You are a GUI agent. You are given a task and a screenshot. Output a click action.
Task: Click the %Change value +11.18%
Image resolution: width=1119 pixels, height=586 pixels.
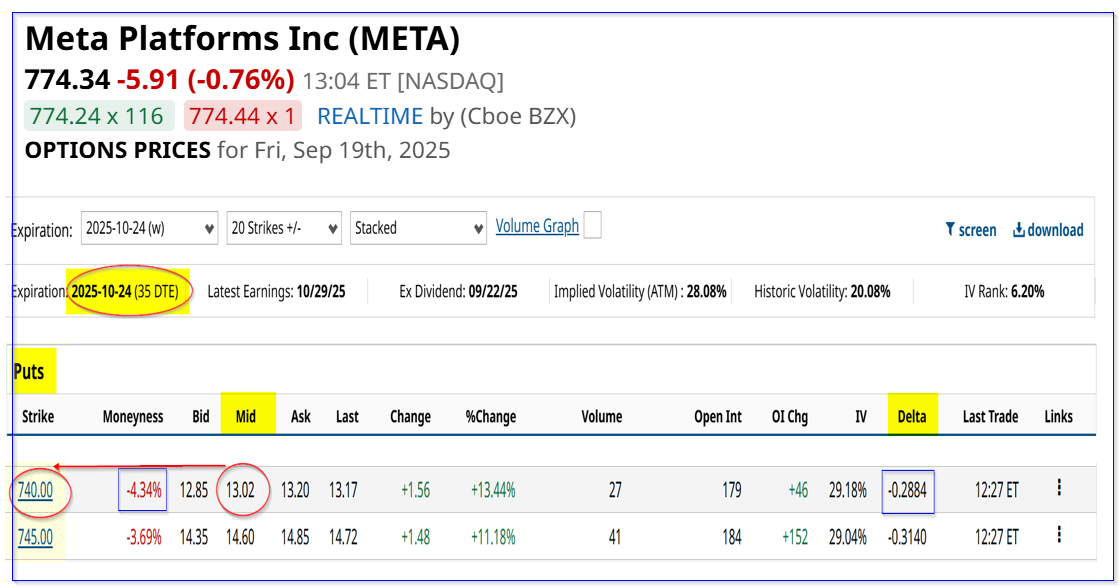[493, 537]
